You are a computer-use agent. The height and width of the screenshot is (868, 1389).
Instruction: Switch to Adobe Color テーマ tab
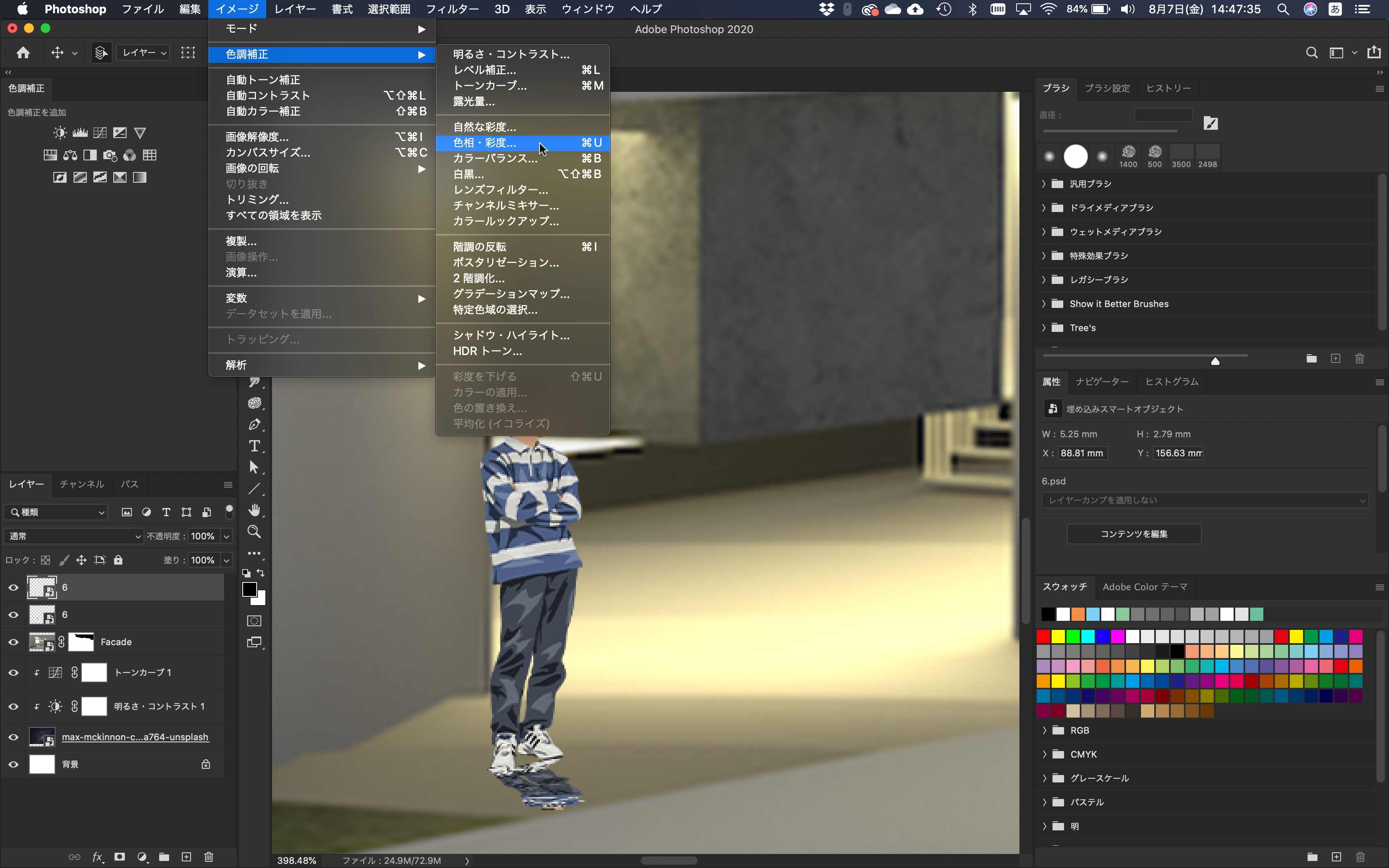(1145, 587)
